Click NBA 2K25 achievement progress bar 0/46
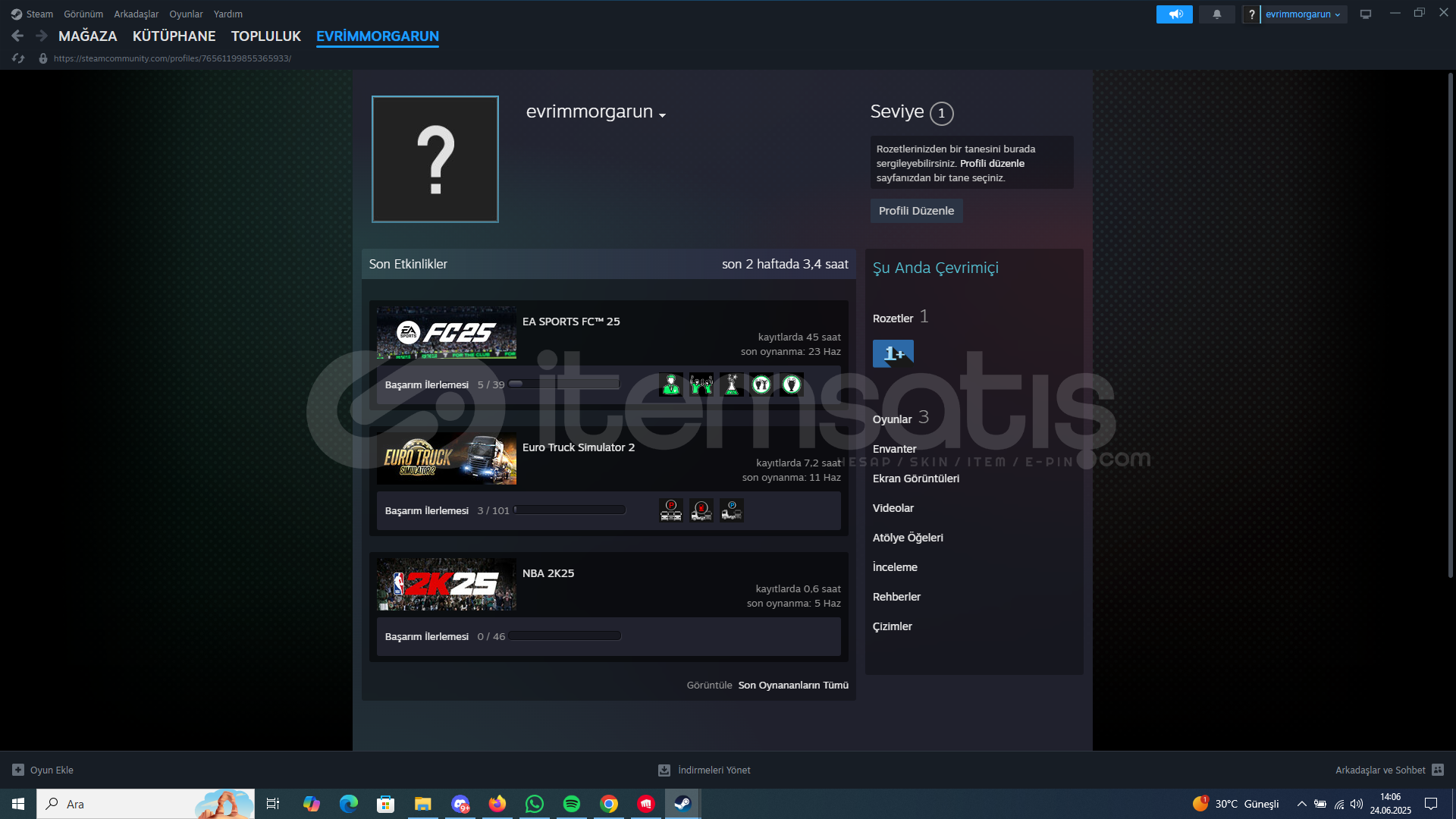Viewport: 1456px width, 819px height. coord(564,636)
